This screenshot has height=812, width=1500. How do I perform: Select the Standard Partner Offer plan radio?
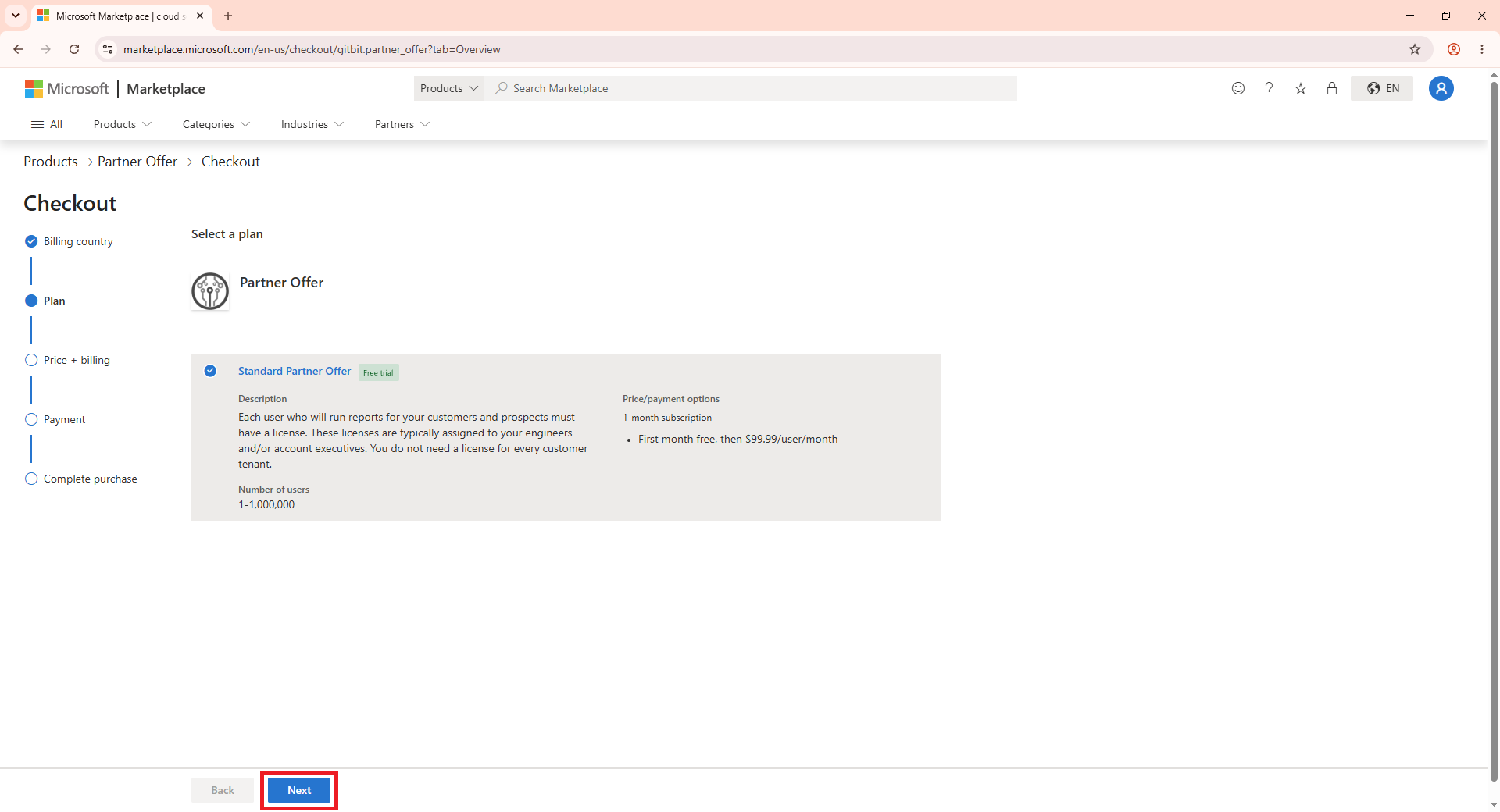tap(210, 371)
